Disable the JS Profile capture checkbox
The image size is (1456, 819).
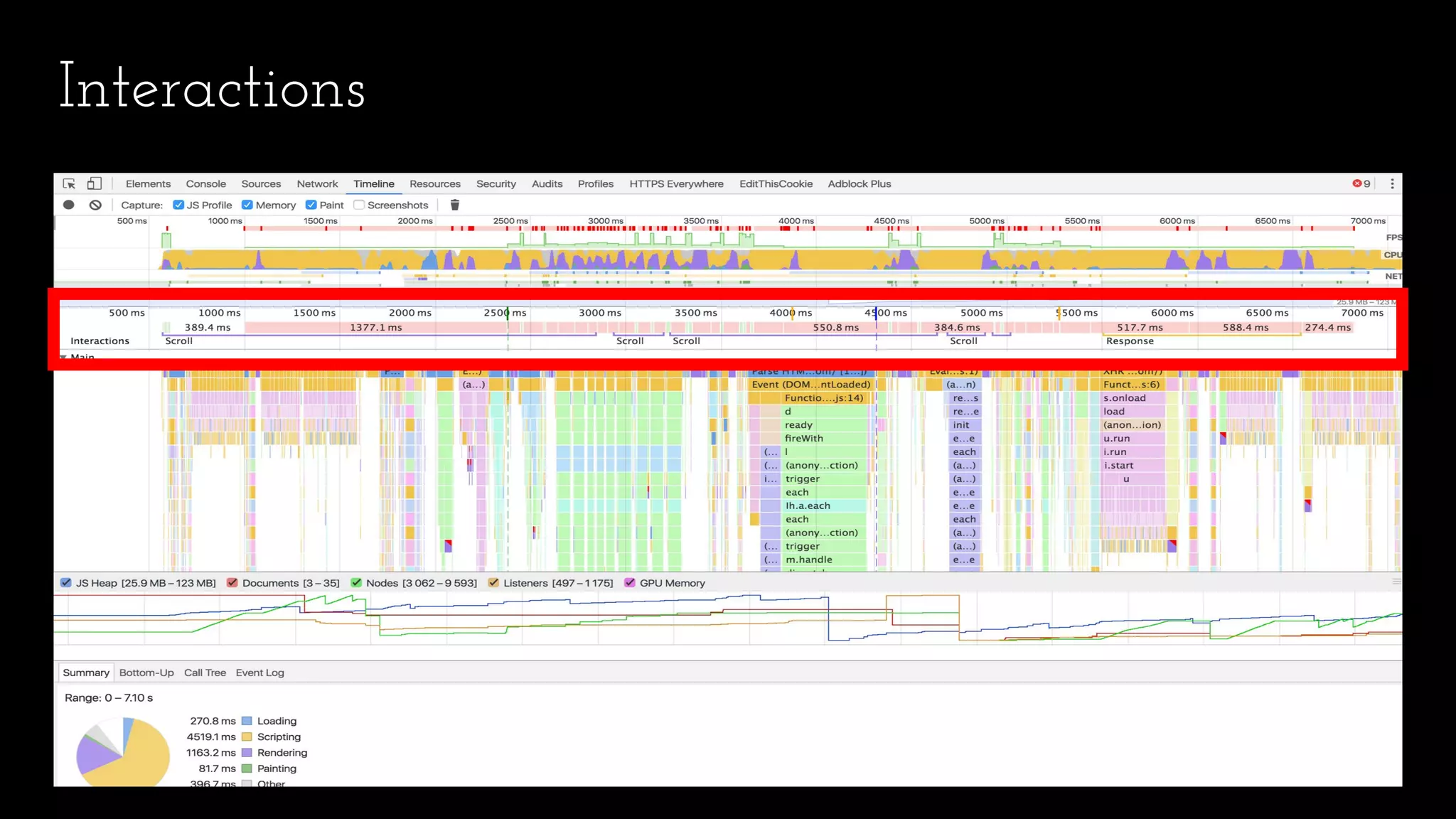click(x=178, y=205)
